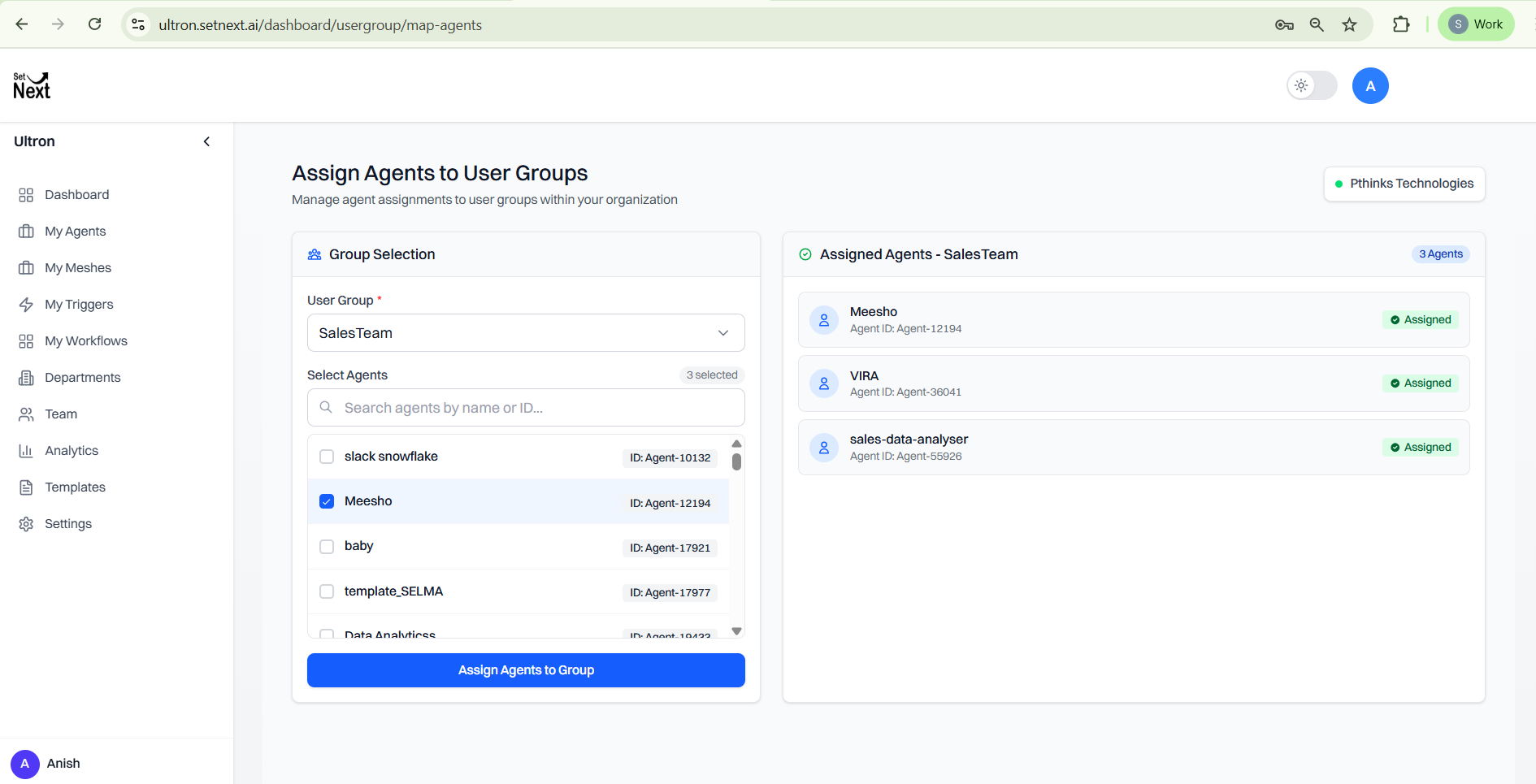Open the Departments sidebar item
Image resolution: width=1536 pixels, height=784 pixels.
tap(83, 378)
